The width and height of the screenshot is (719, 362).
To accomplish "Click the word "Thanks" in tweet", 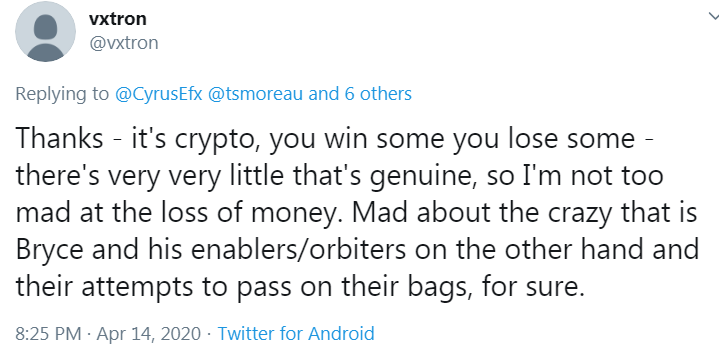I will tap(60, 138).
